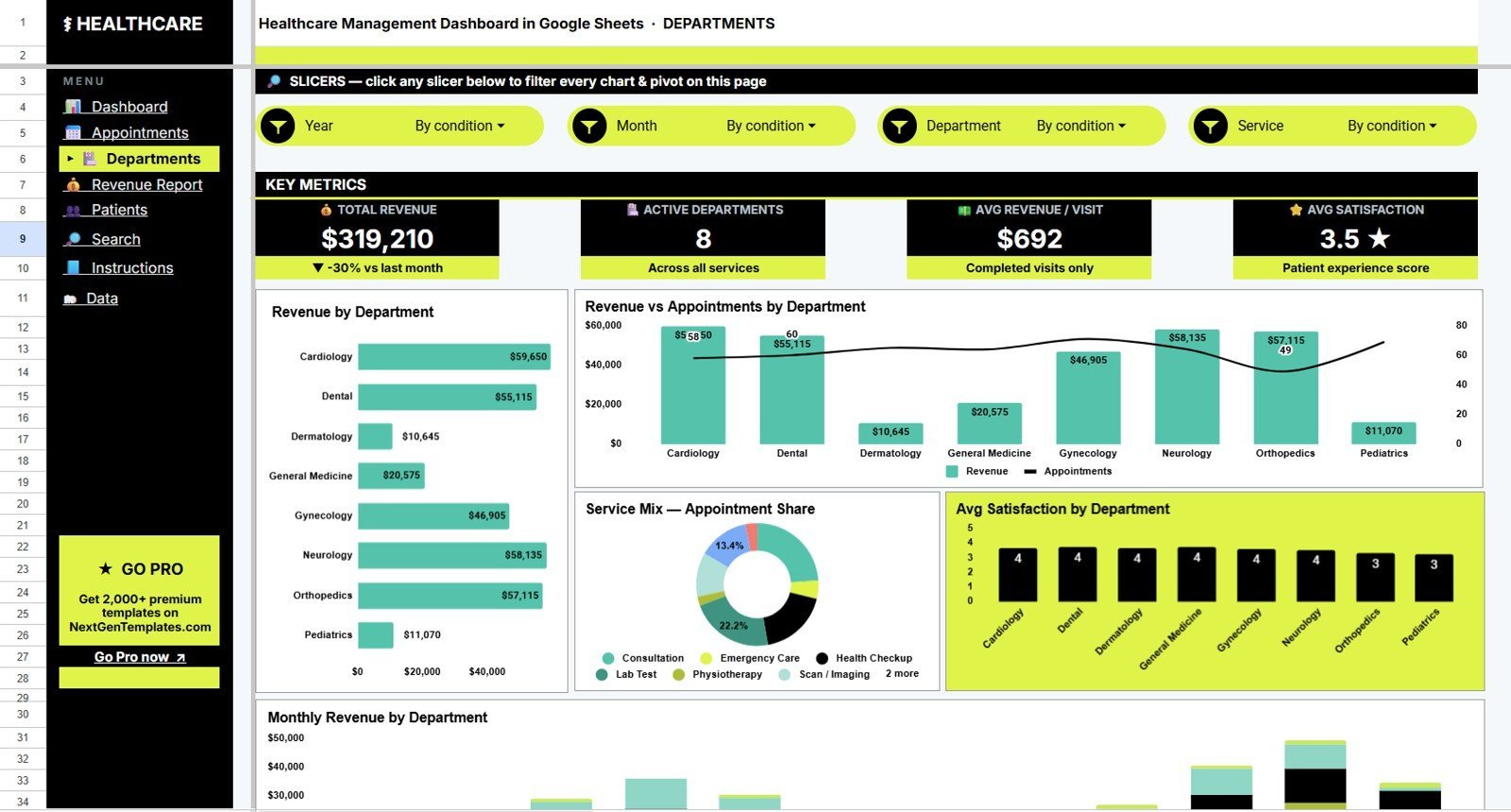Image resolution: width=1511 pixels, height=812 pixels.
Task: Click the Dashboard menu chart icon
Action: [x=73, y=107]
